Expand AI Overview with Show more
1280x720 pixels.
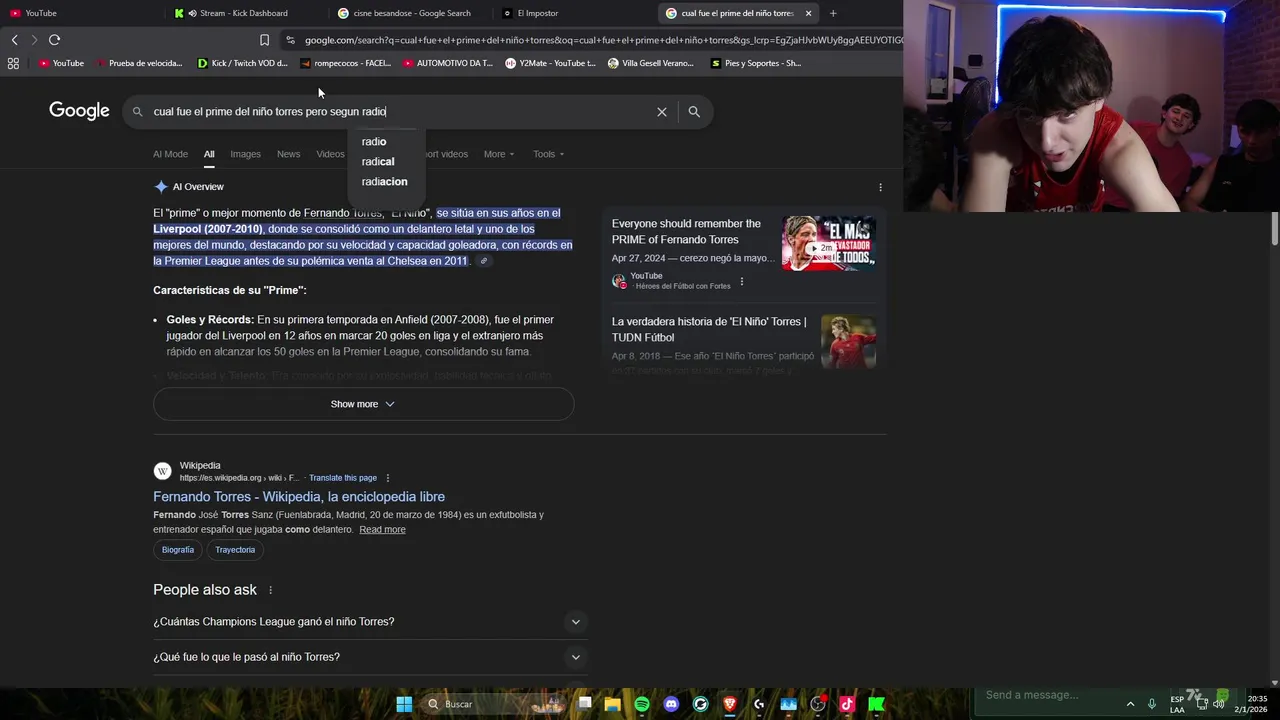coord(363,404)
